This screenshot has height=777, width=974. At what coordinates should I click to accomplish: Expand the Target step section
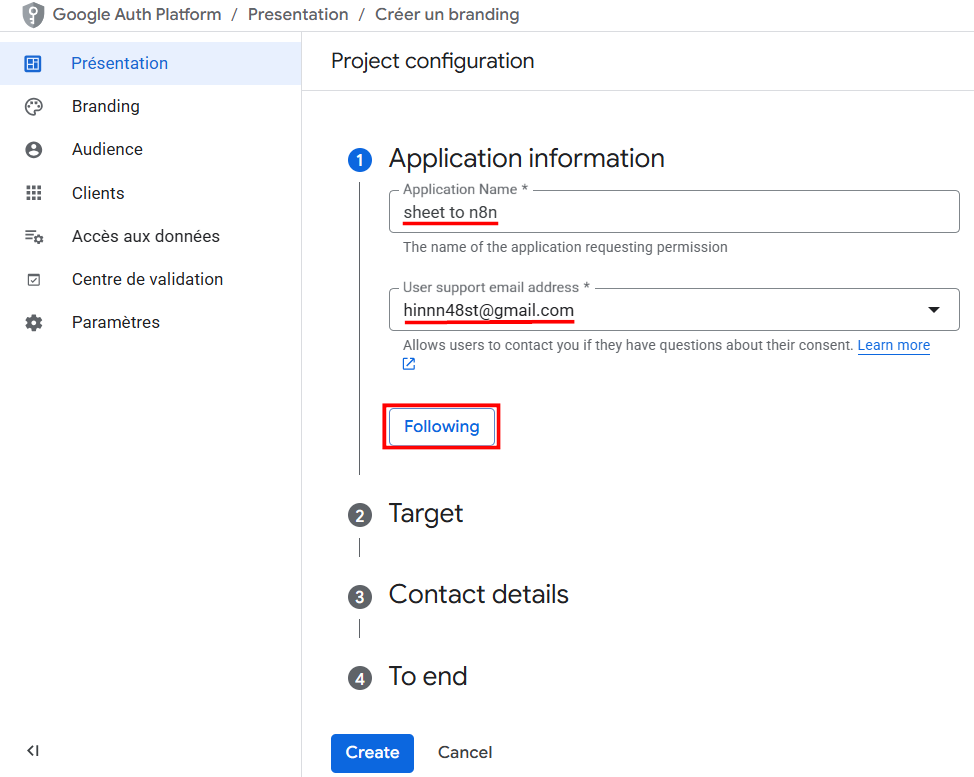pyautogui.click(x=425, y=513)
